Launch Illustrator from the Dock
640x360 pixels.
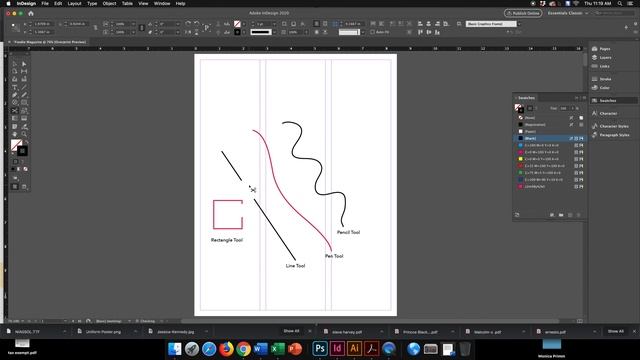354,349
